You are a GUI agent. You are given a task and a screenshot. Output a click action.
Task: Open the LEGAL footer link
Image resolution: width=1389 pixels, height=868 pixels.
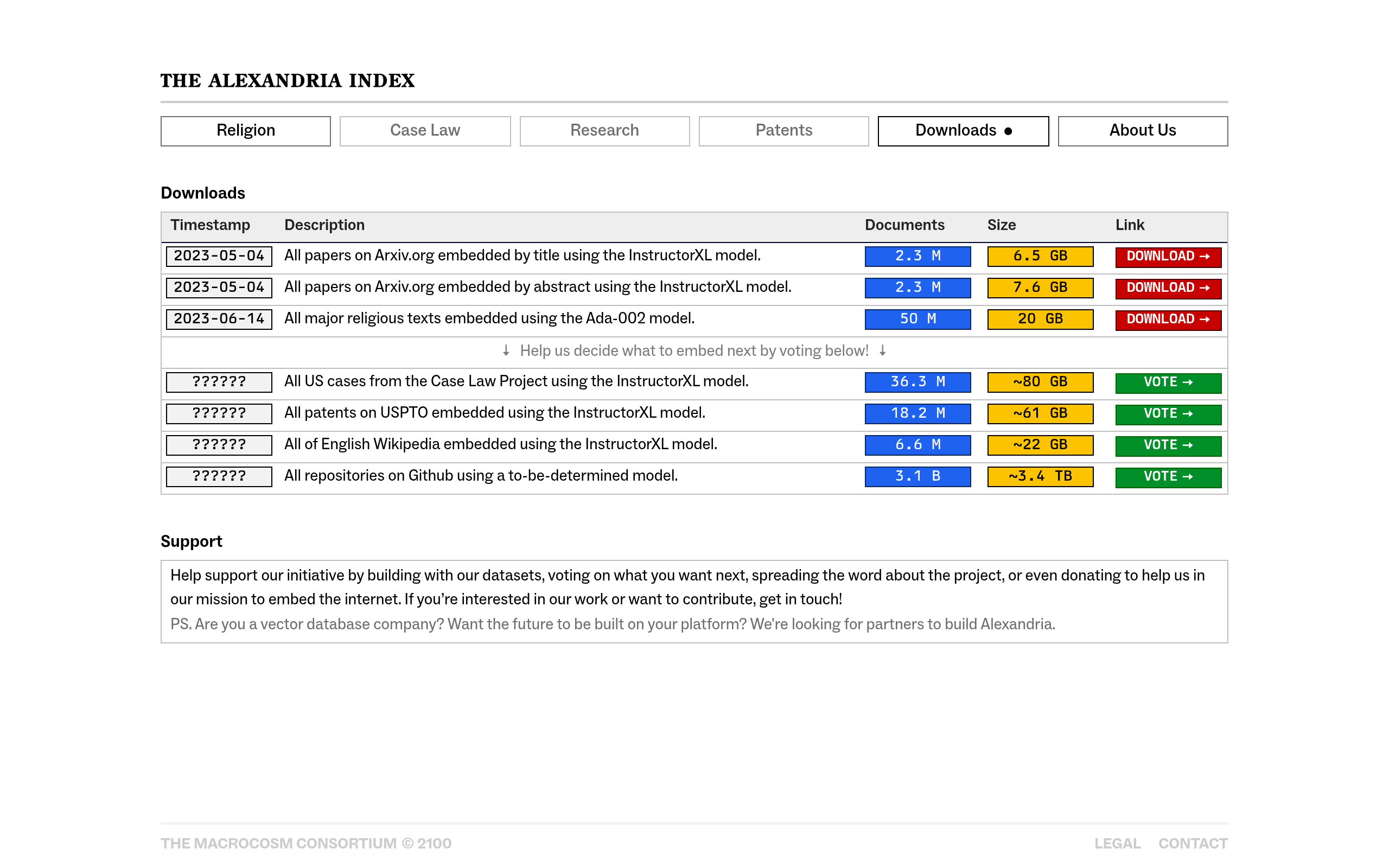[x=1117, y=843]
